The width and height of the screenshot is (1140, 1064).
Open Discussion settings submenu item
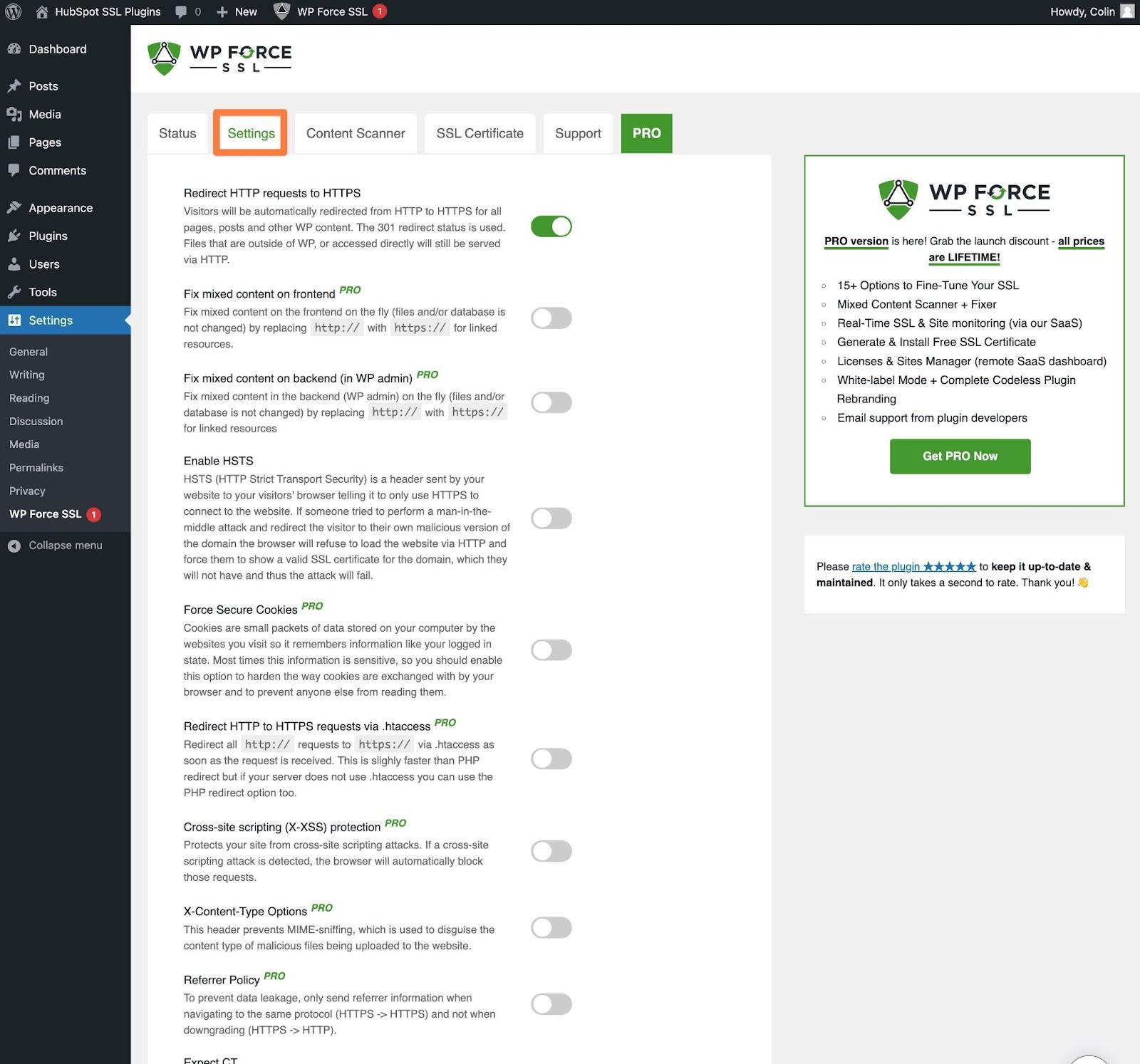[x=36, y=422]
